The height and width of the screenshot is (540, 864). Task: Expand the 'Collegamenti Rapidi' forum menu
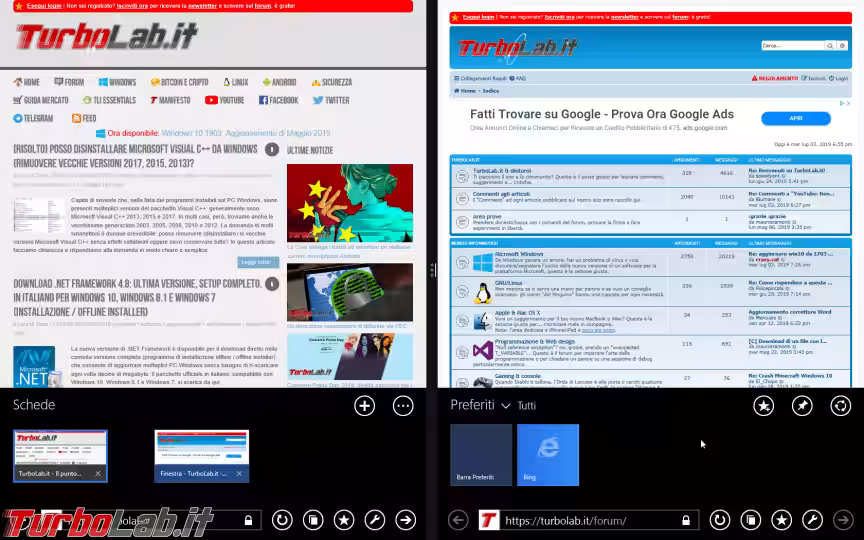(x=479, y=78)
